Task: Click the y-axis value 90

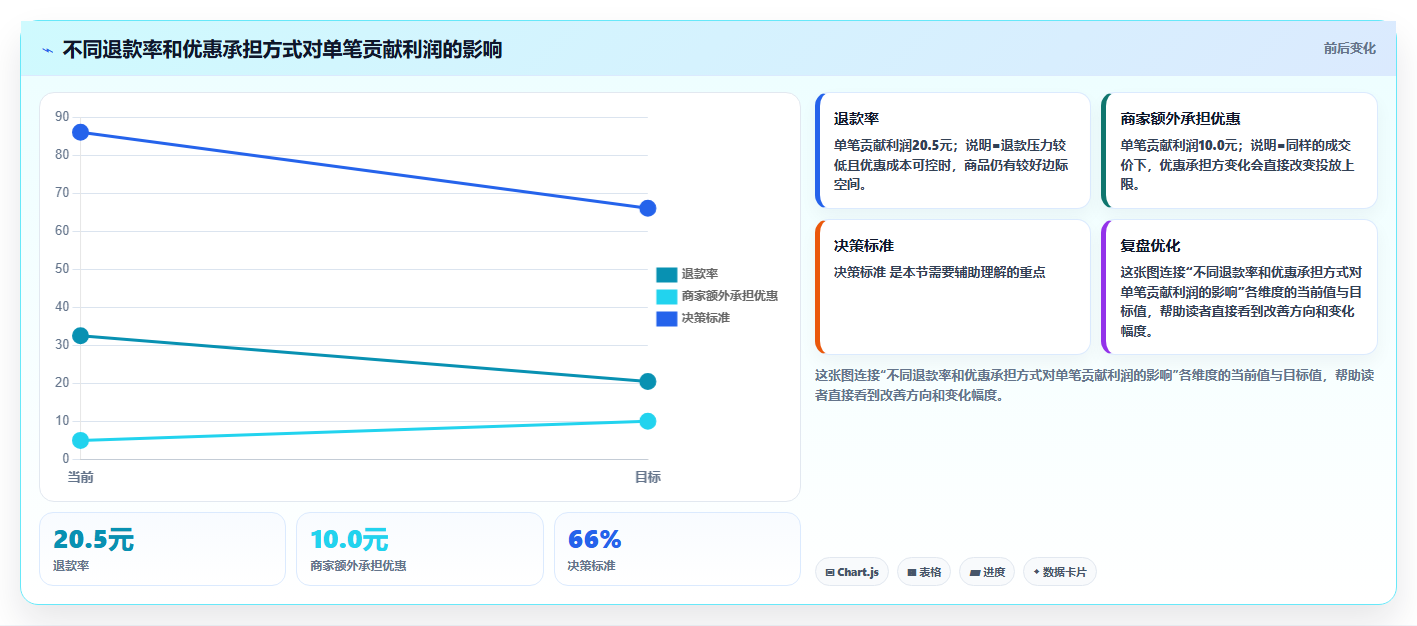Action: [63, 117]
